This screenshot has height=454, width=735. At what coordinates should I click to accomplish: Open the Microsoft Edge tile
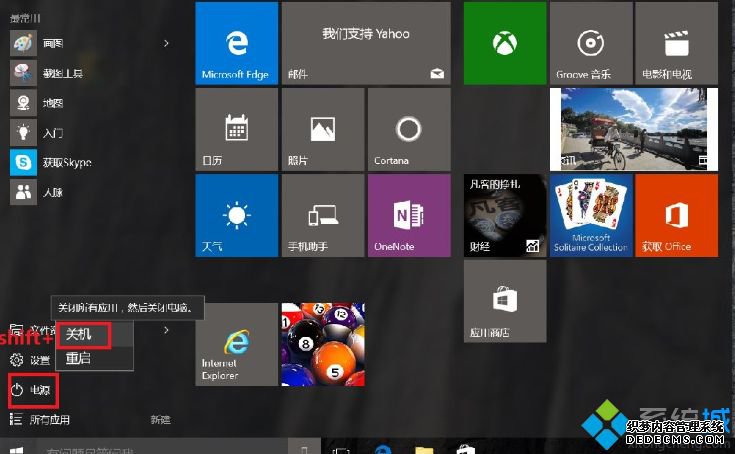tap(236, 43)
